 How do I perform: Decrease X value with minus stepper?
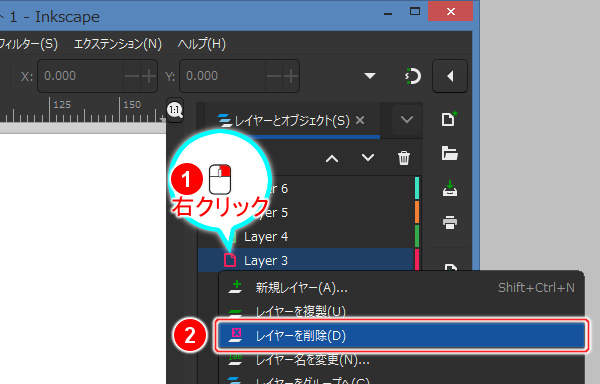point(132,76)
